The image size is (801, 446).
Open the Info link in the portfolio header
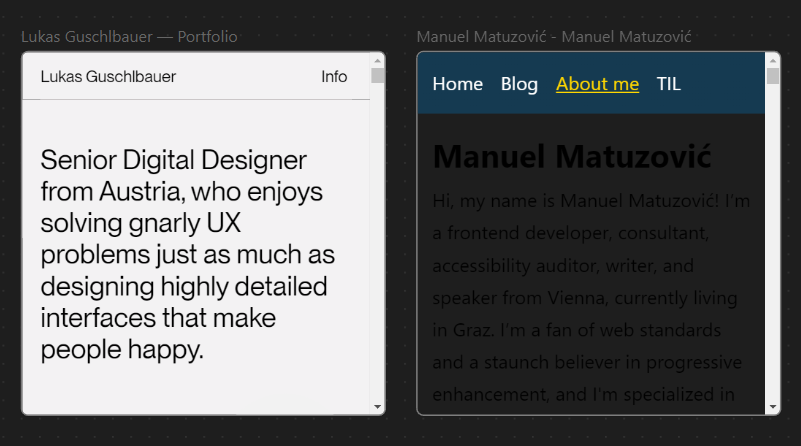(x=334, y=77)
